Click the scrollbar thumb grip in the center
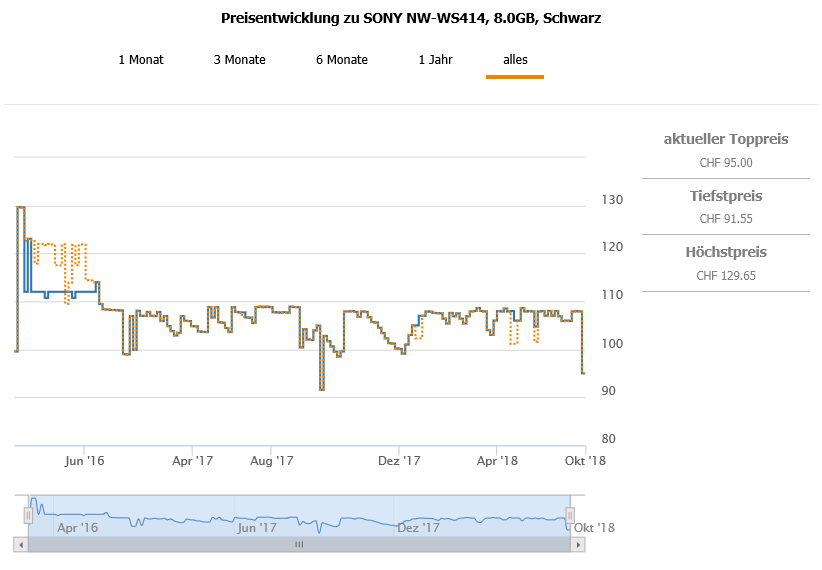Viewport: 822px width, 570px height. pyautogui.click(x=298, y=545)
